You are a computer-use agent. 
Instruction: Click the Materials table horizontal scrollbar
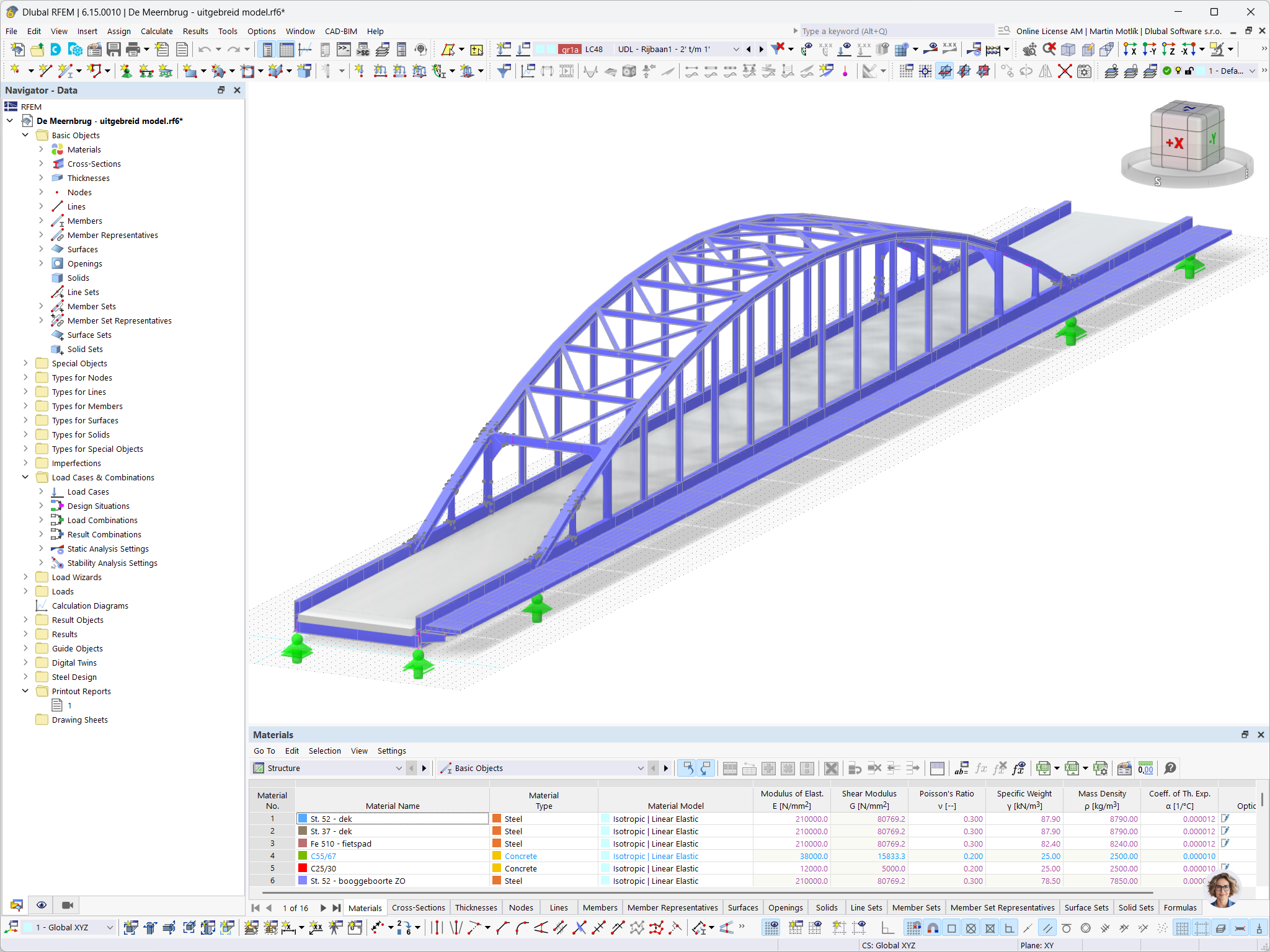coord(707,893)
